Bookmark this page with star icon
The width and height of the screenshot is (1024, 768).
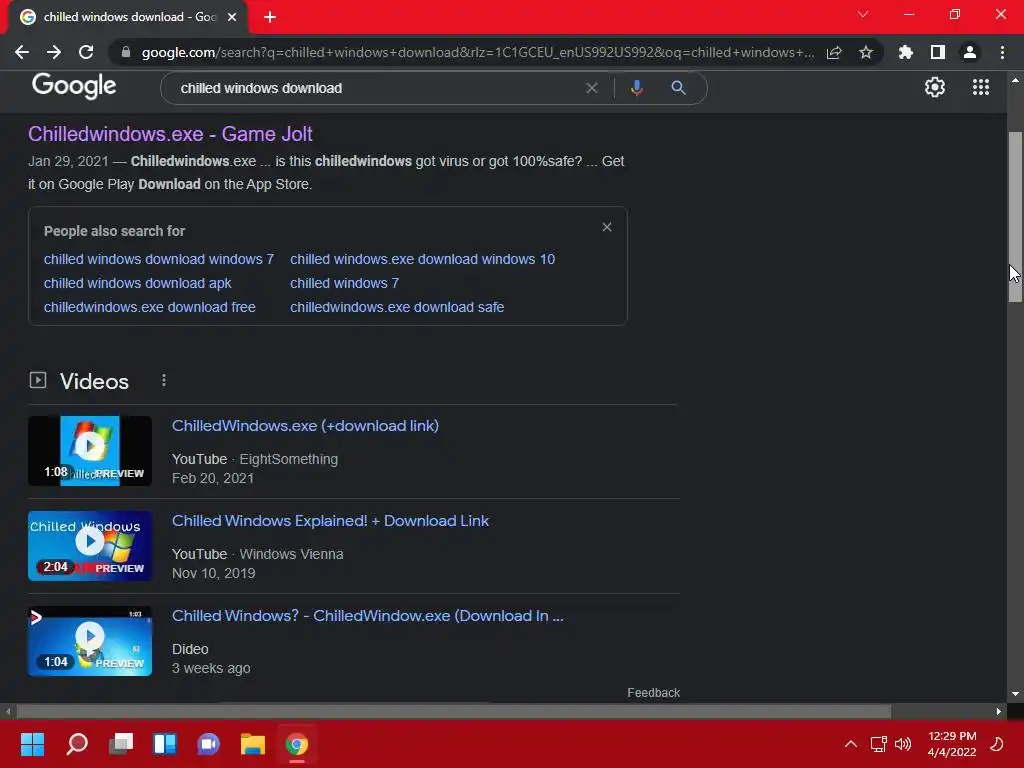point(866,52)
